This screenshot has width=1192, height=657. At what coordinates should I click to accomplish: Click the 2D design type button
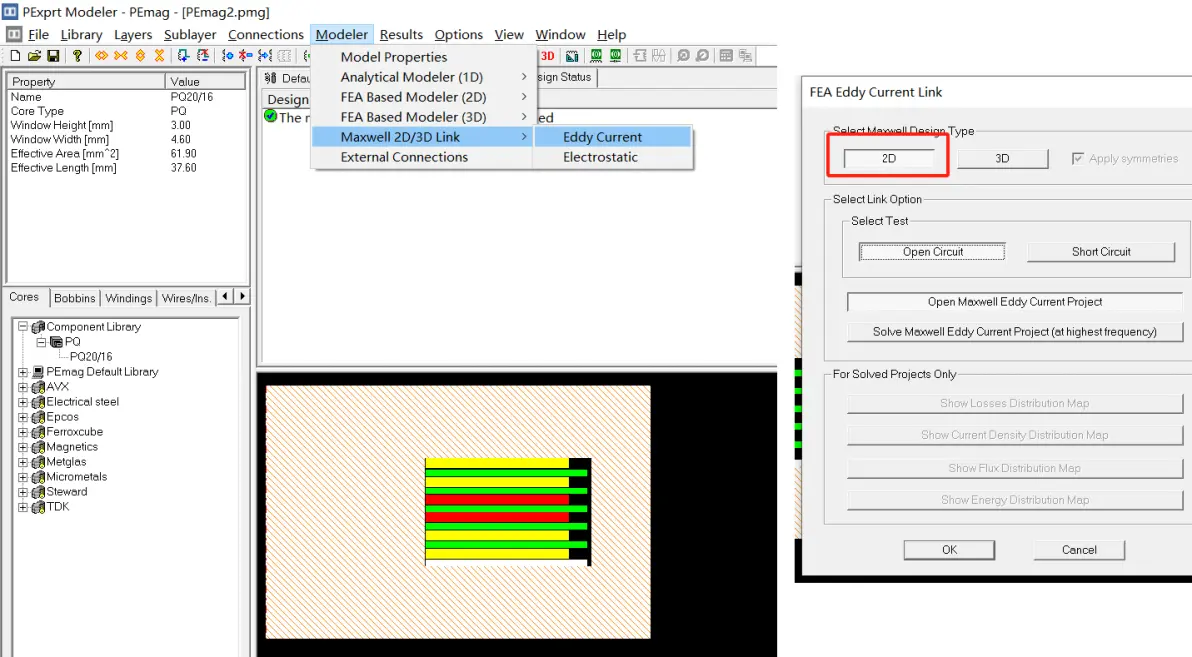point(889,158)
